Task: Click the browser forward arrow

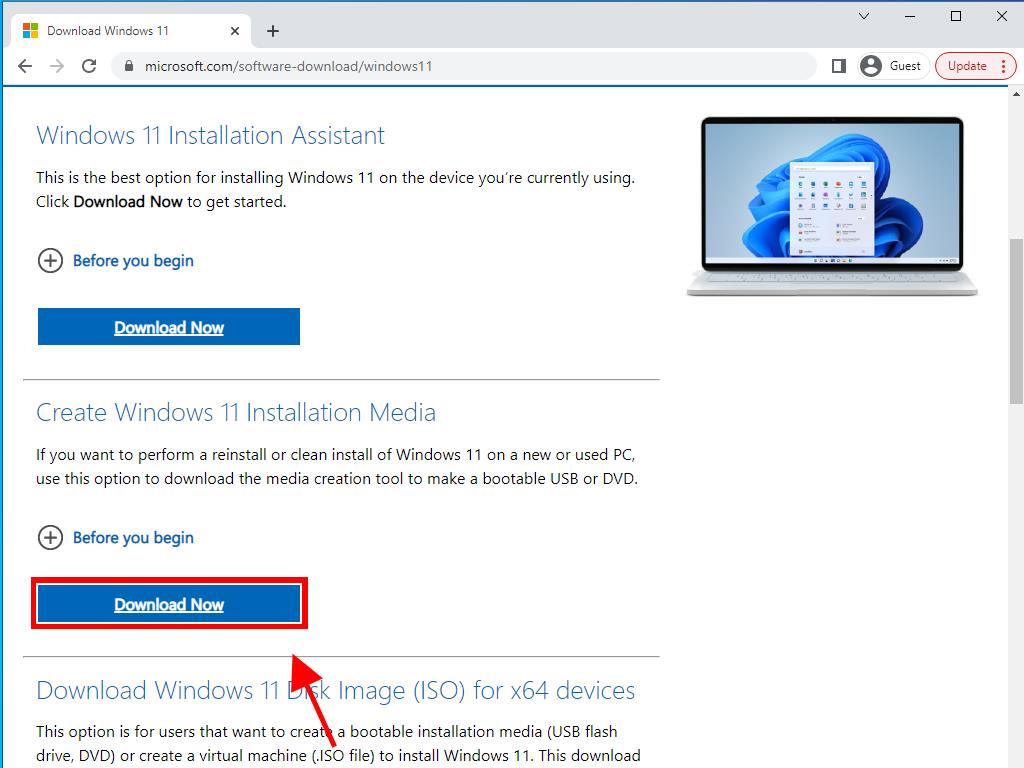Action: coord(57,66)
